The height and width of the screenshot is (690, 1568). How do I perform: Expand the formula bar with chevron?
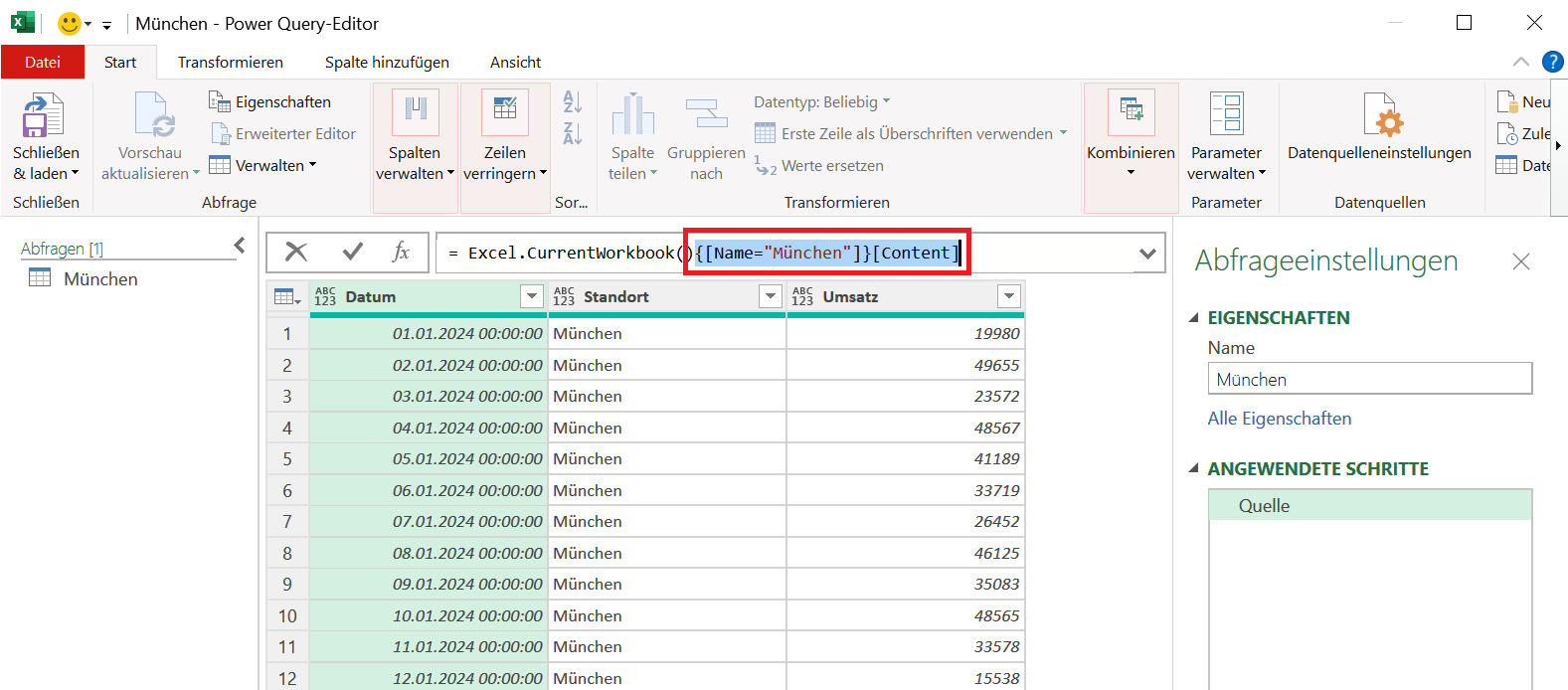pyautogui.click(x=1147, y=254)
